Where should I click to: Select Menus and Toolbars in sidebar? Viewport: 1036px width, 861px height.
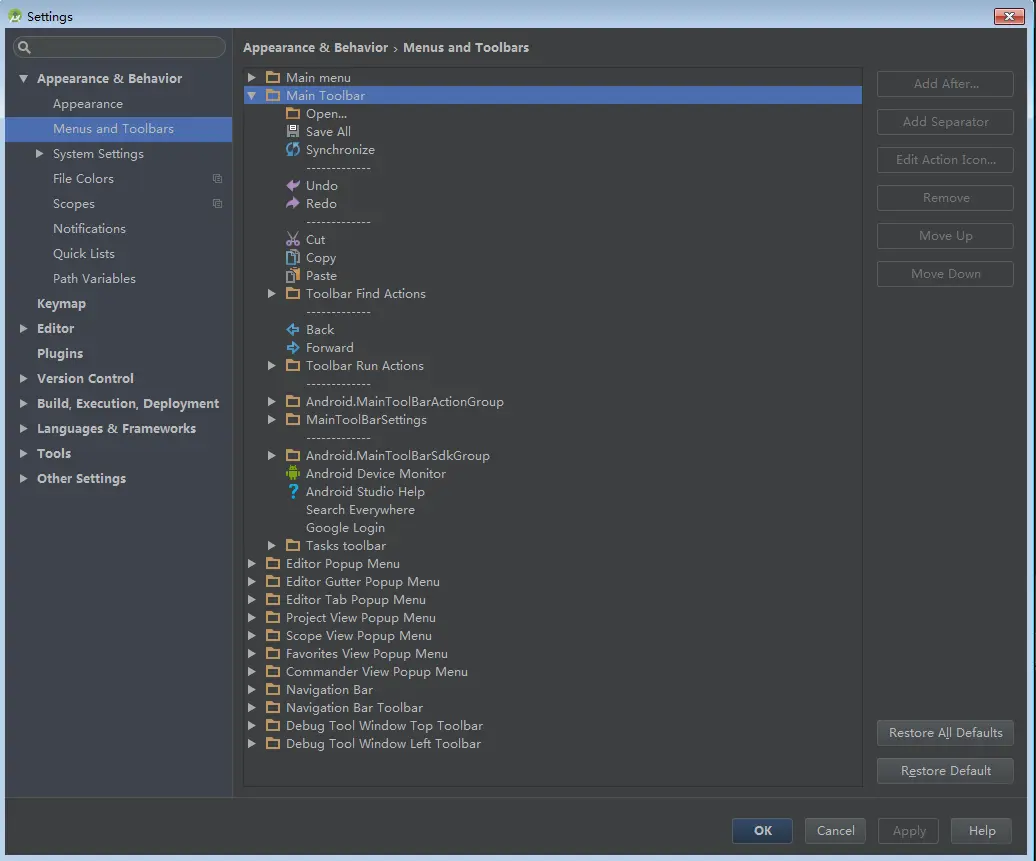tap(118, 129)
